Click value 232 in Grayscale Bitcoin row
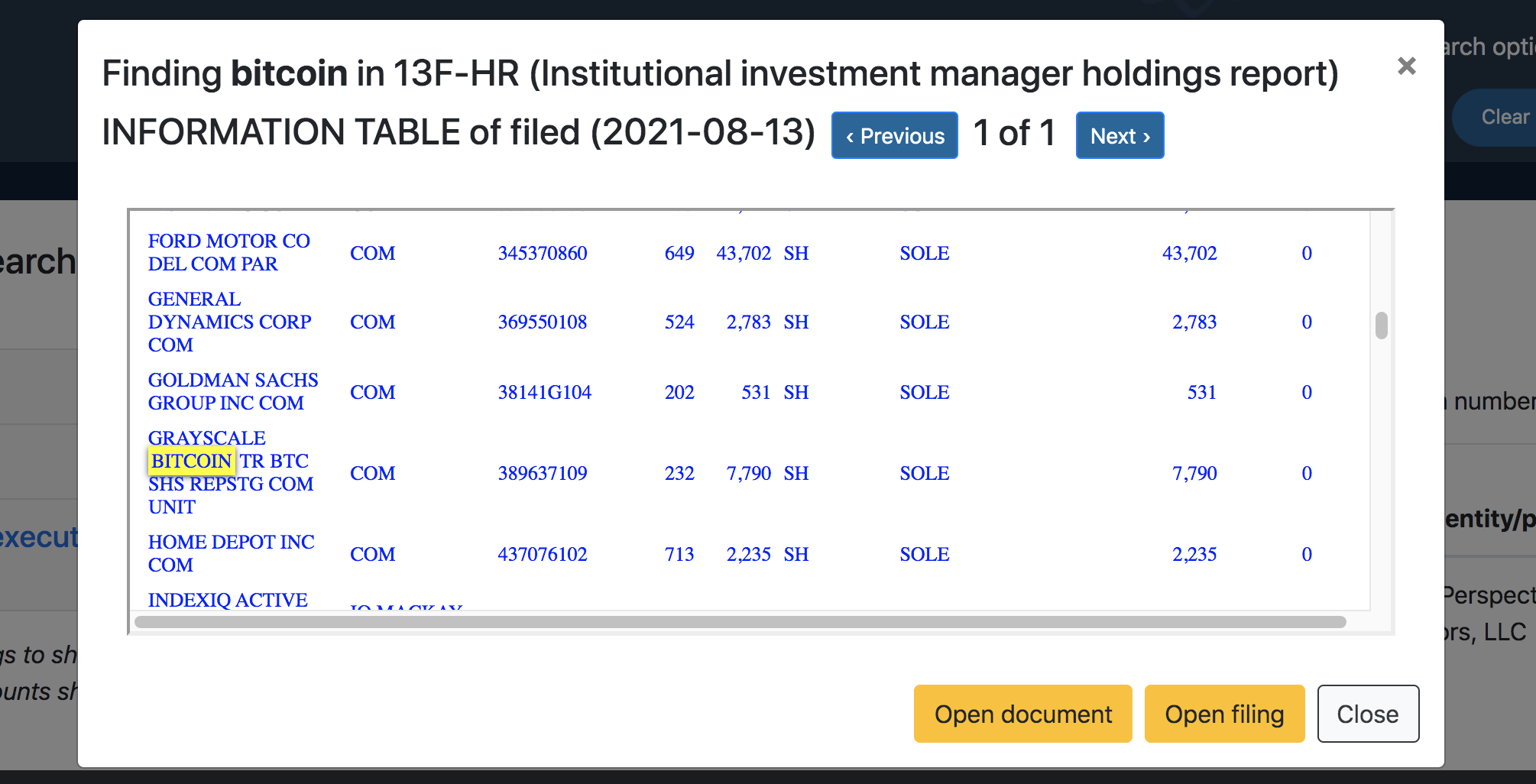The width and height of the screenshot is (1536, 784). tap(679, 473)
